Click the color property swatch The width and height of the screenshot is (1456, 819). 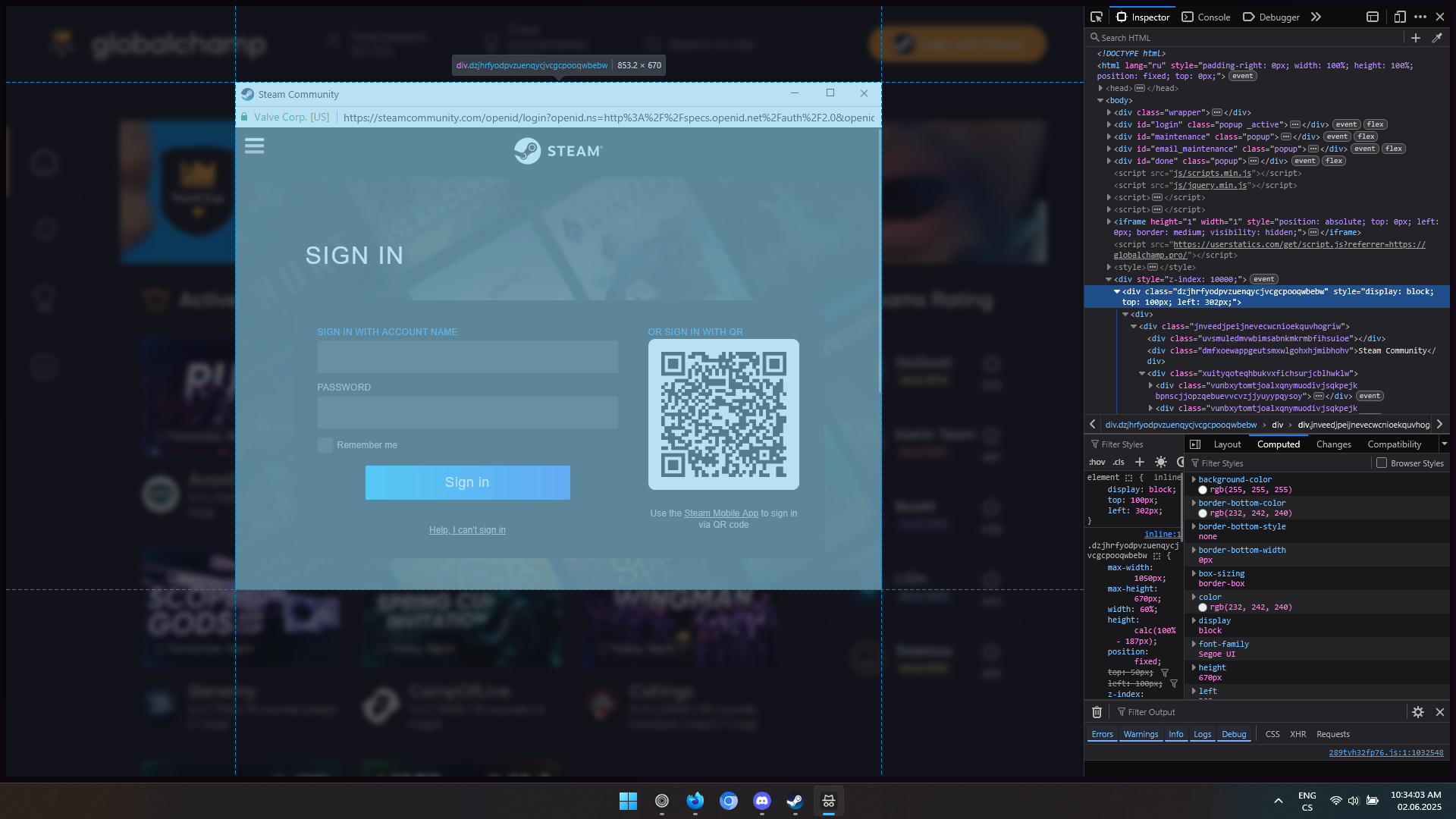pyautogui.click(x=1203, y=607)
